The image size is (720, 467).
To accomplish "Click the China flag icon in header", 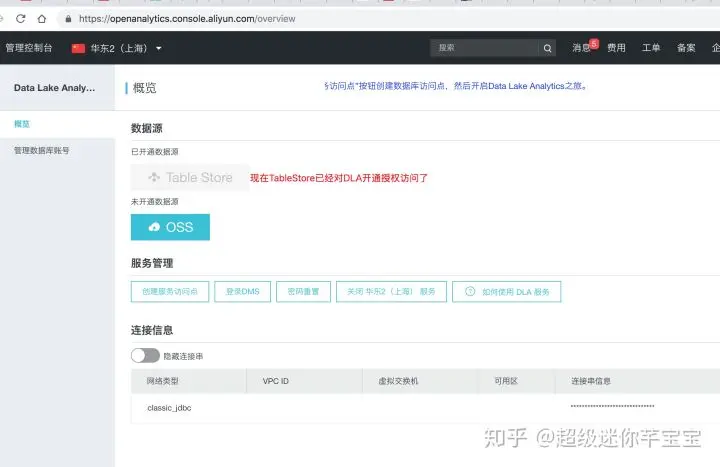I will click(x=79, y=48).
